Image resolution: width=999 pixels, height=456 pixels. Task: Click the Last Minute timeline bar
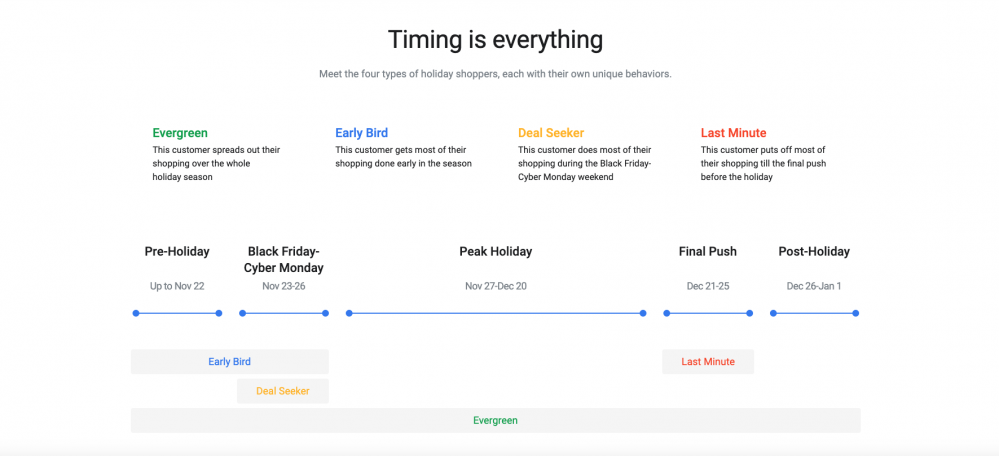click(x=708, y=362)
